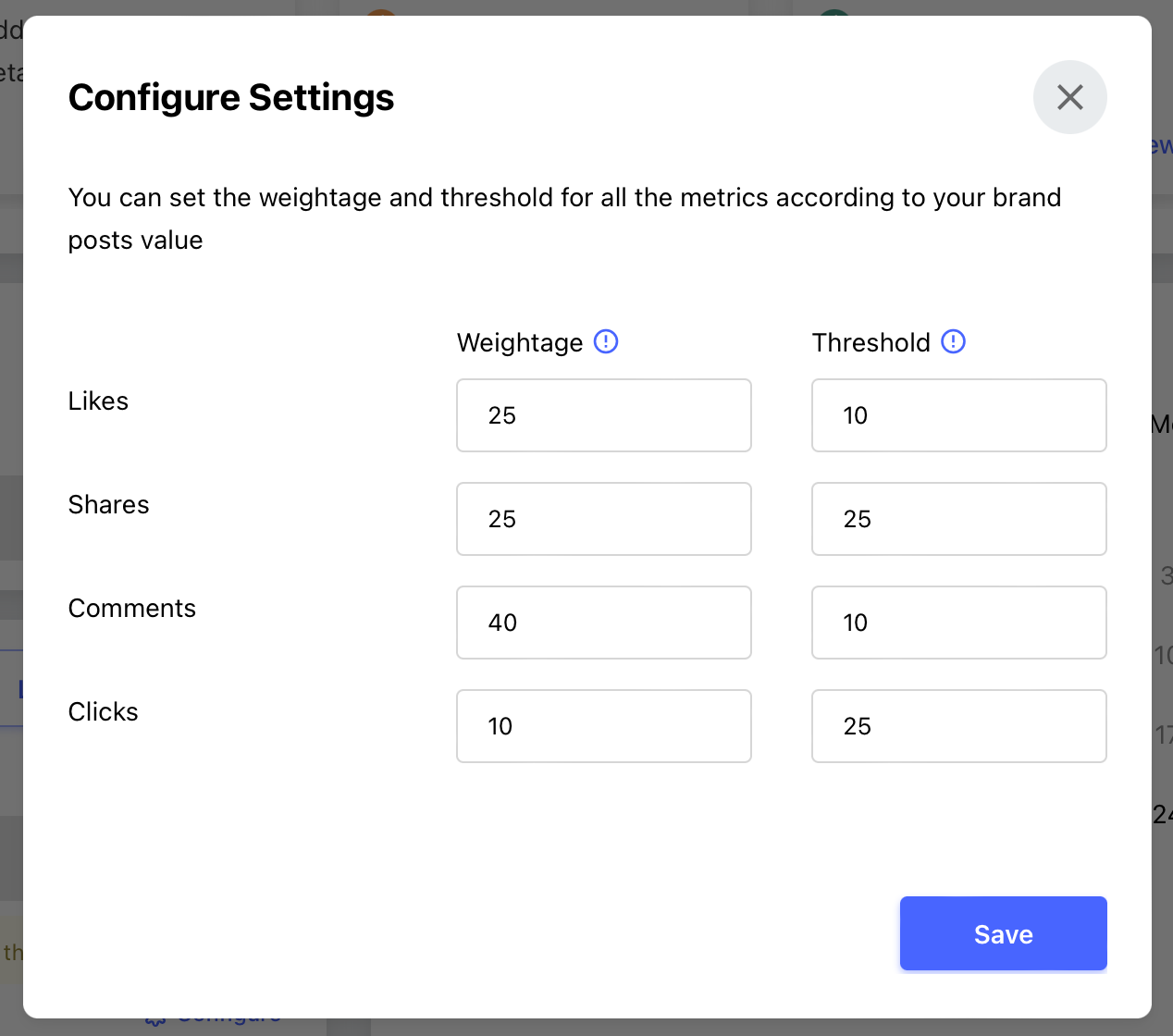Screen dimensions: 1173x1036
Task: Click the Threshold info icon
Action: tap(954, 341)
